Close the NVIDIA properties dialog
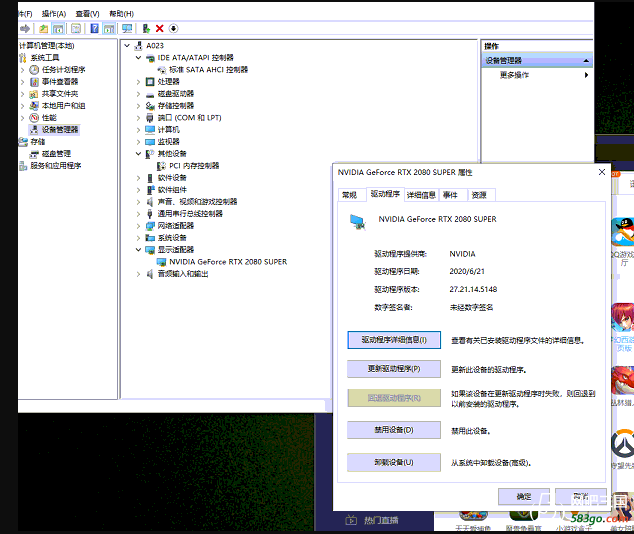This screenshot has height=534, width=634. tap(602, 172)
